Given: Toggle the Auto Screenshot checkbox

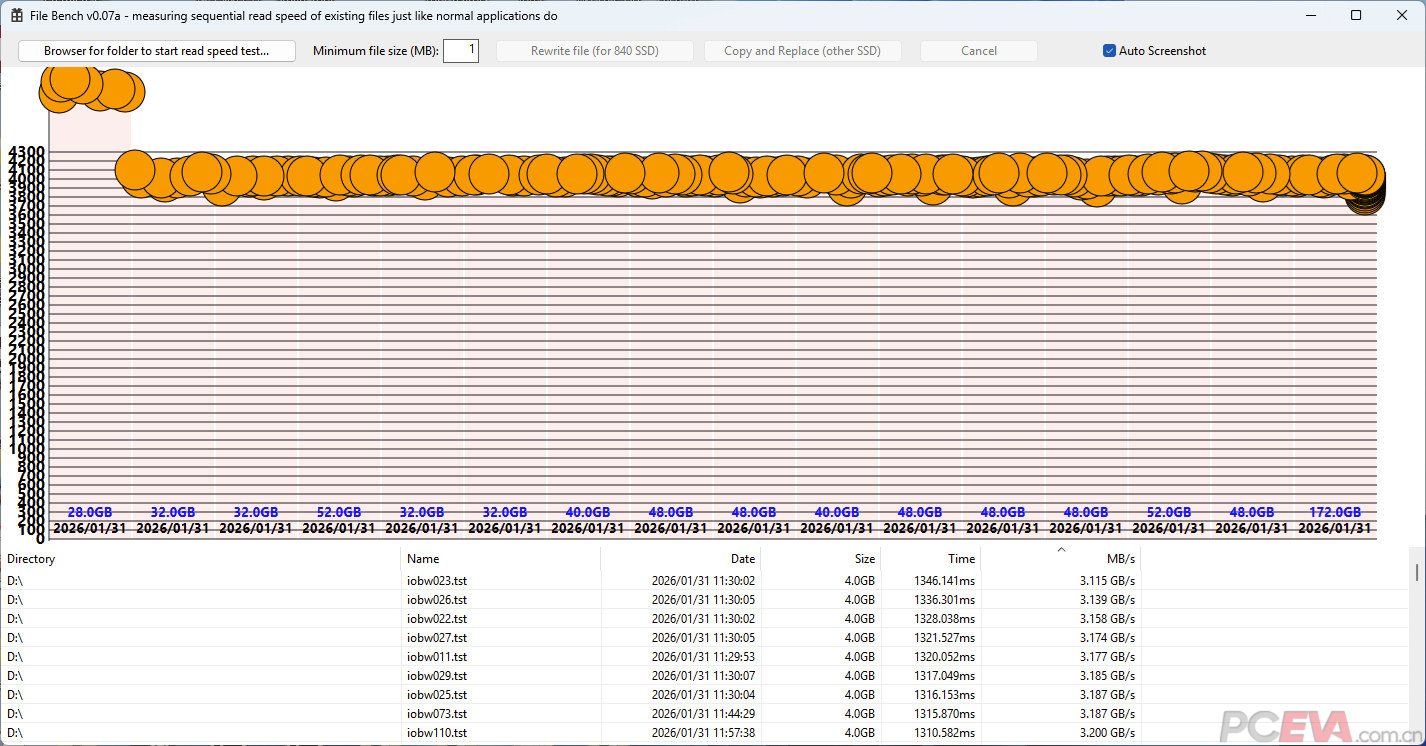Looking at the screenshot, I should pyautogui.click(x=1109, y=51).
